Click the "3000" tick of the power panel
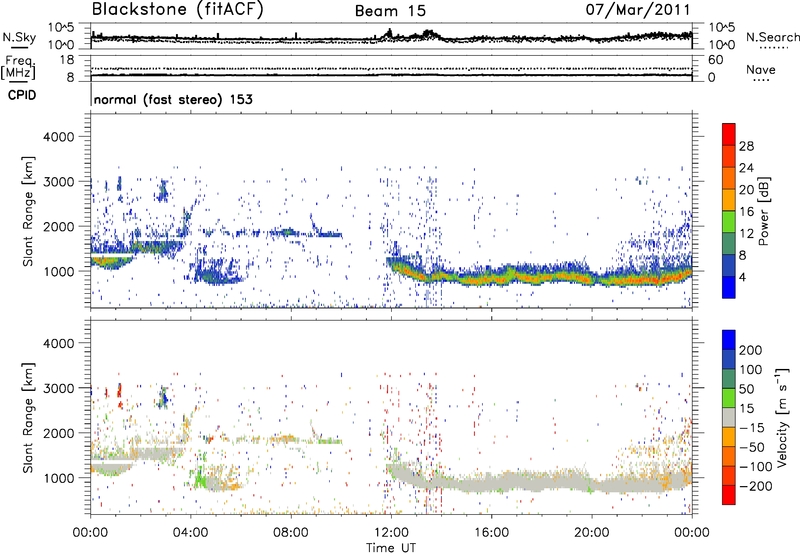Viewport: 800px width, 554px height. tap(58, 182)
